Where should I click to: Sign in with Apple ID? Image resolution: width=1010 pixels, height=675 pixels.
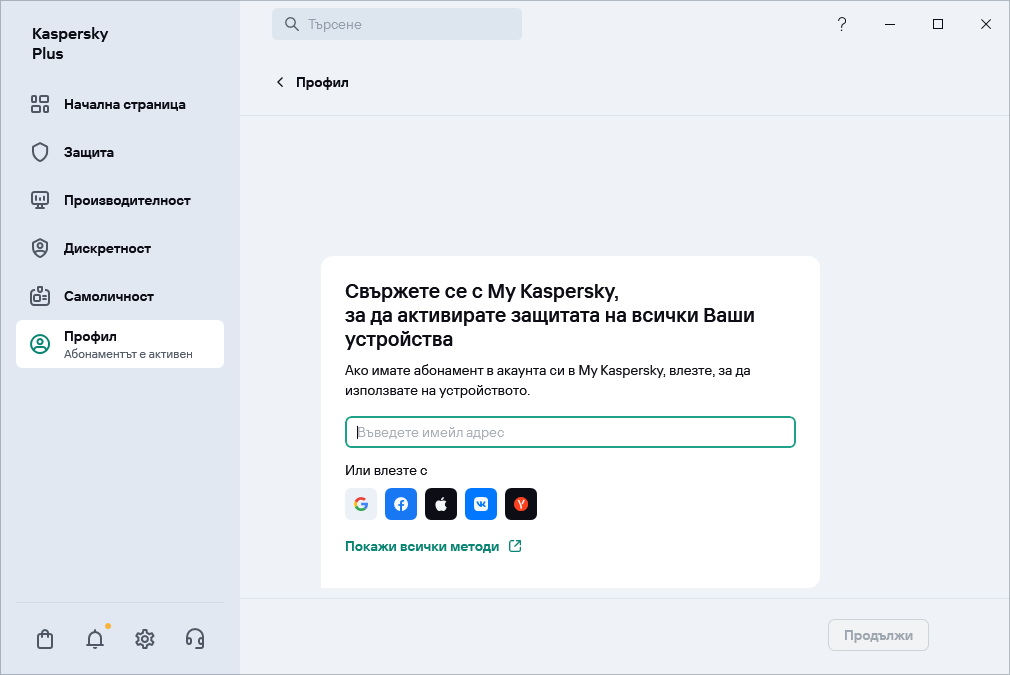point(441,504)
